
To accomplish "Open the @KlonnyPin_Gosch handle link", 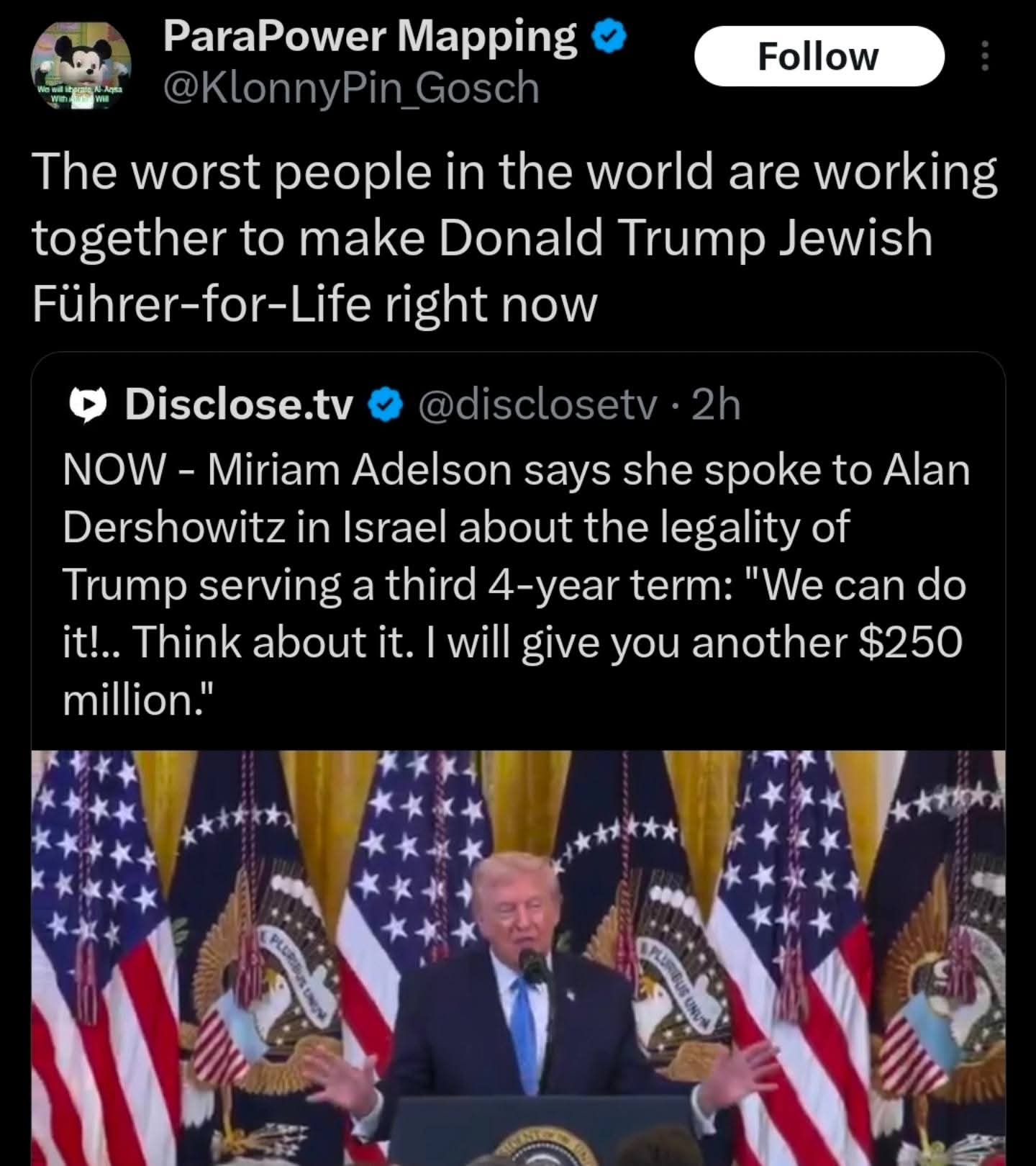I will [351, 89].
